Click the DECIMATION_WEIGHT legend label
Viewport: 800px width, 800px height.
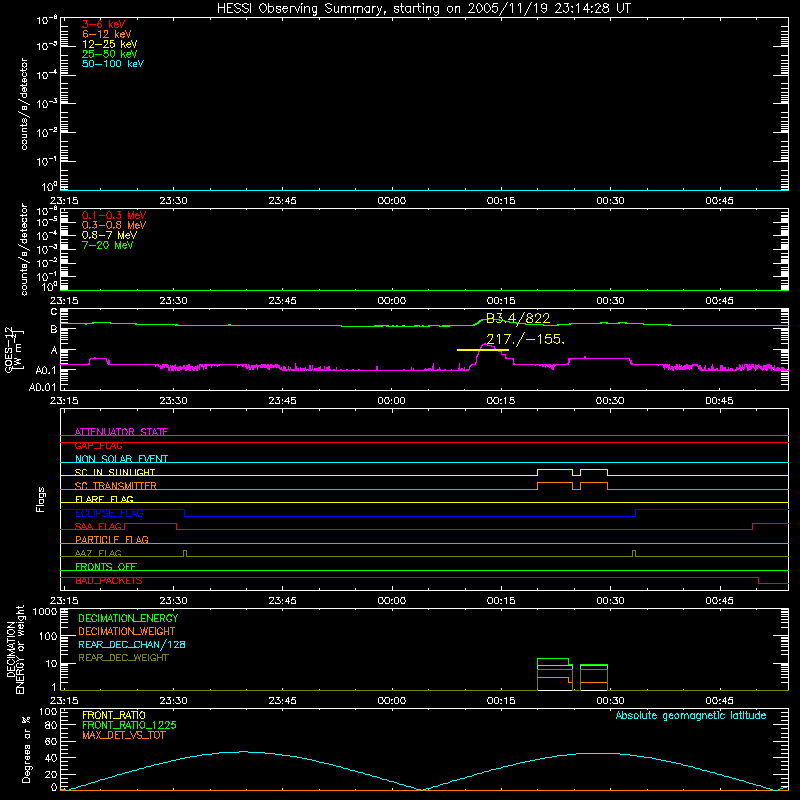coord(127,631)
